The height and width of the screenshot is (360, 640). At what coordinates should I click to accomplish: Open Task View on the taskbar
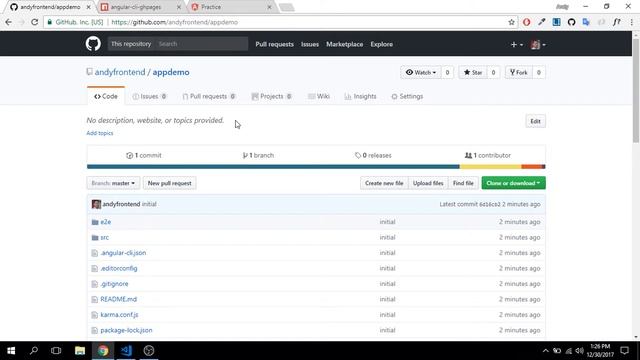click(x=56, y=351)
